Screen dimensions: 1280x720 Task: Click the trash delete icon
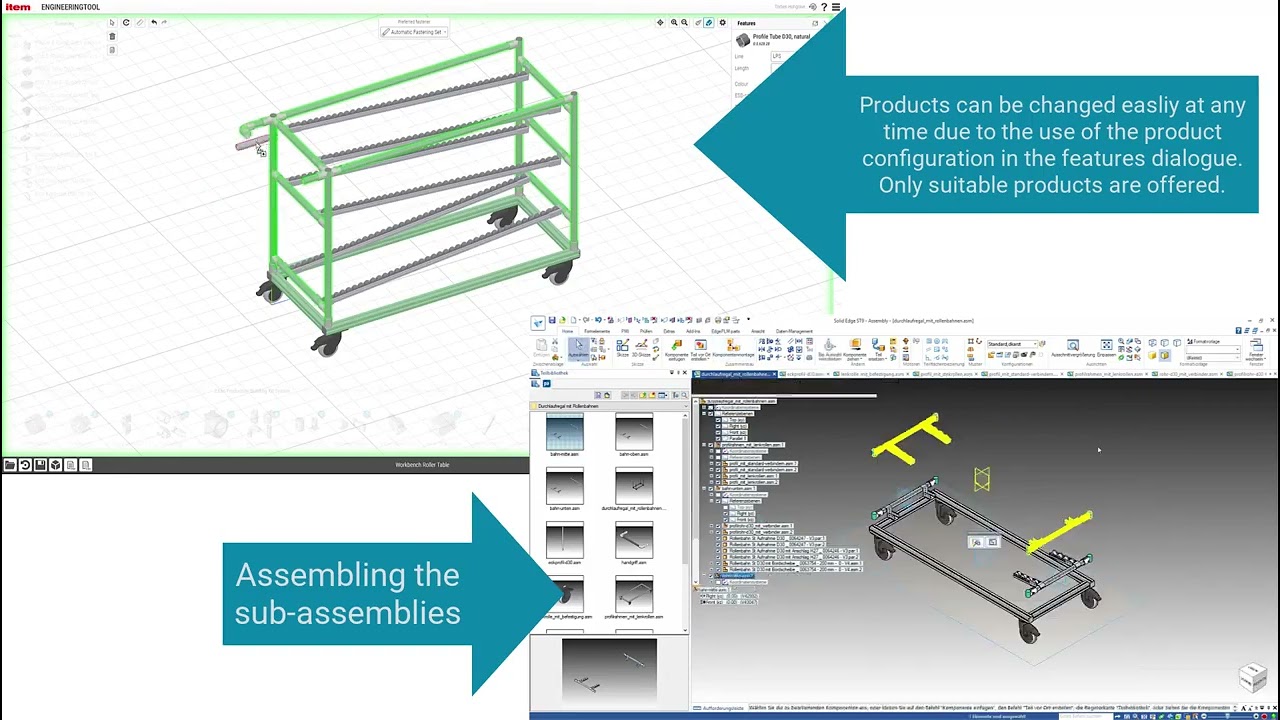[112, 36]
